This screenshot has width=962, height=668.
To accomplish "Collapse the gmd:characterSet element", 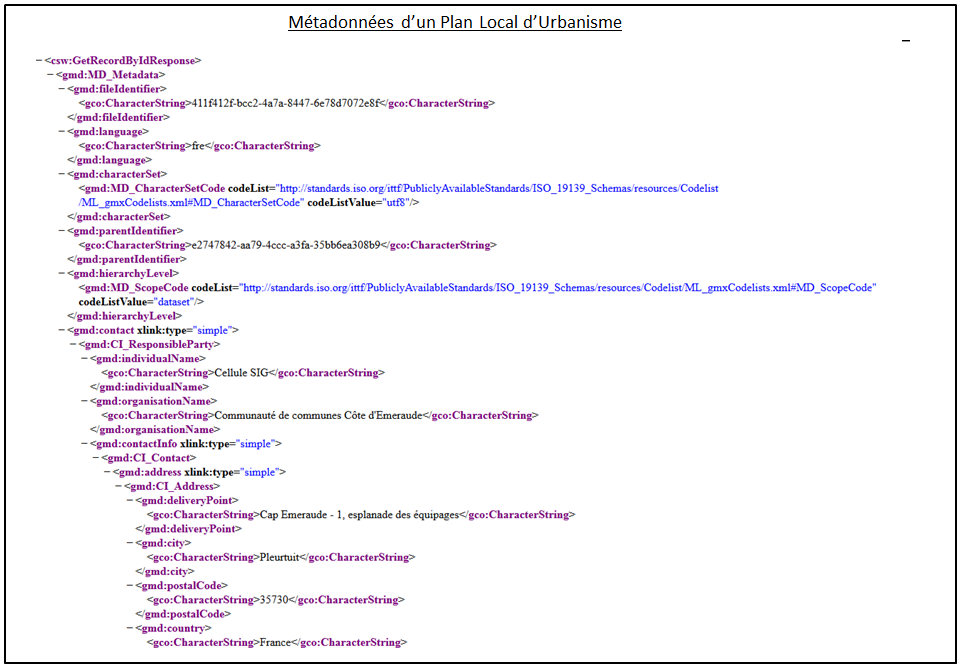I will click(x=61, y=174).
